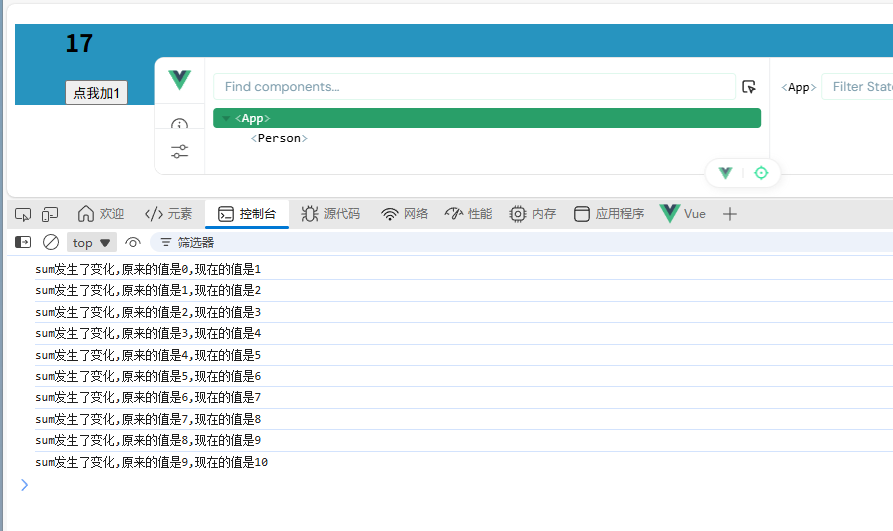The width and height of the screenshot is (893, 531).
Task: Toggle the console sidebar panel icon
Action: pos(23,242)
